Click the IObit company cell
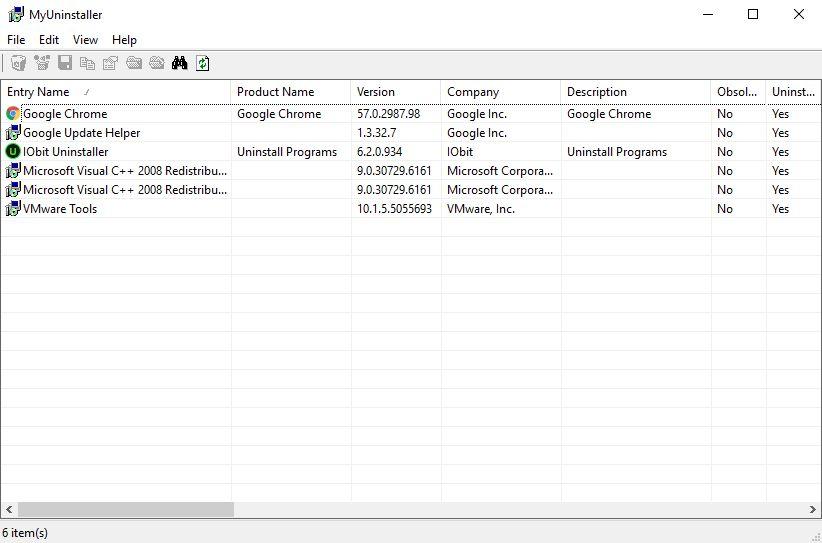 (x=460, y=151)
